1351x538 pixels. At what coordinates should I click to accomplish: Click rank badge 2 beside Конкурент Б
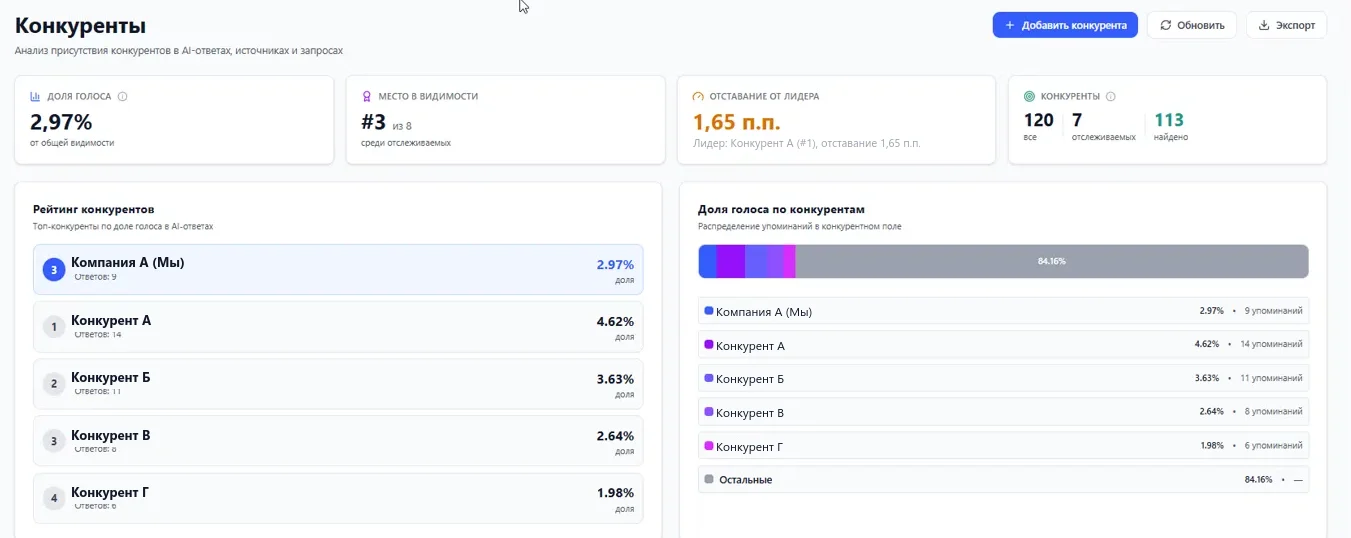click(54, 384)
